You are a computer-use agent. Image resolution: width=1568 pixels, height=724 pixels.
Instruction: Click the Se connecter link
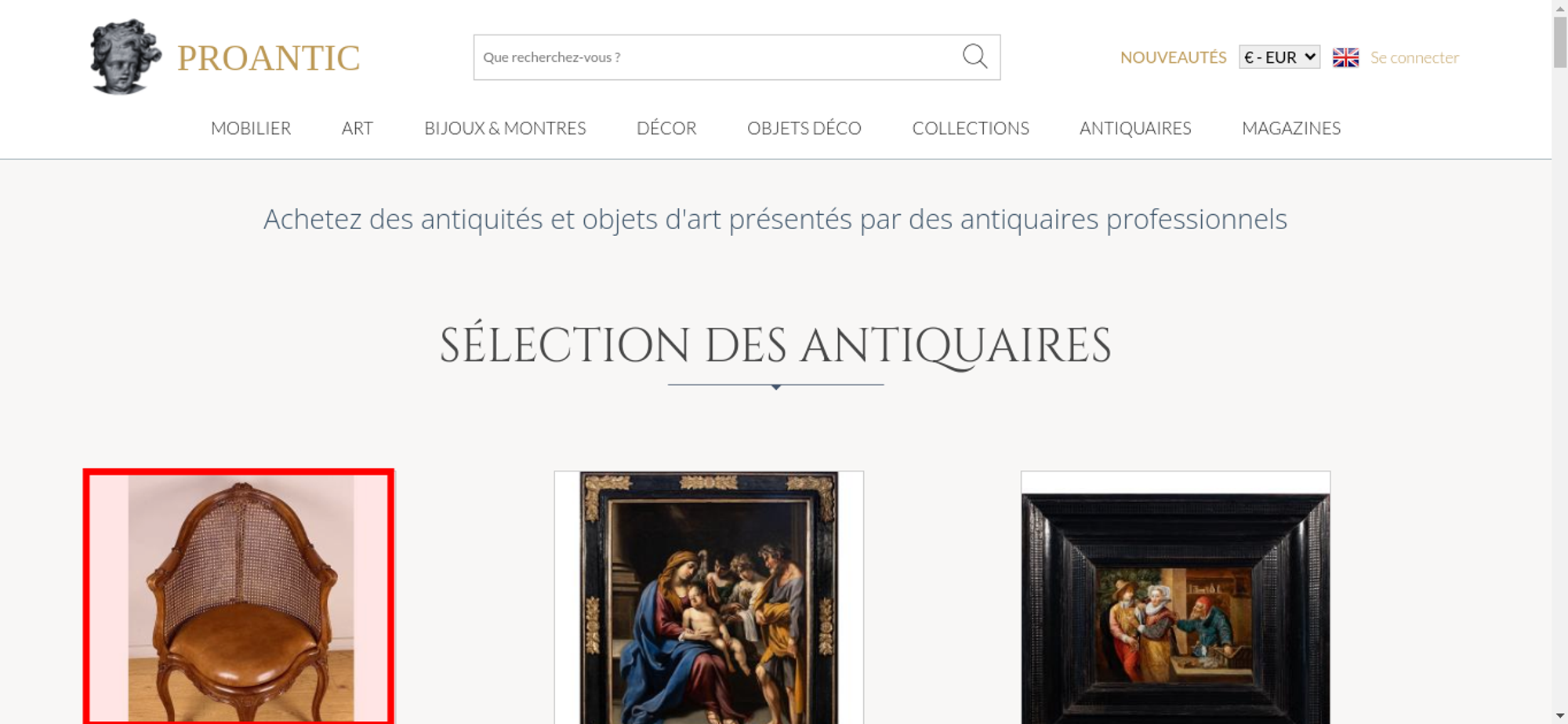1414,57
